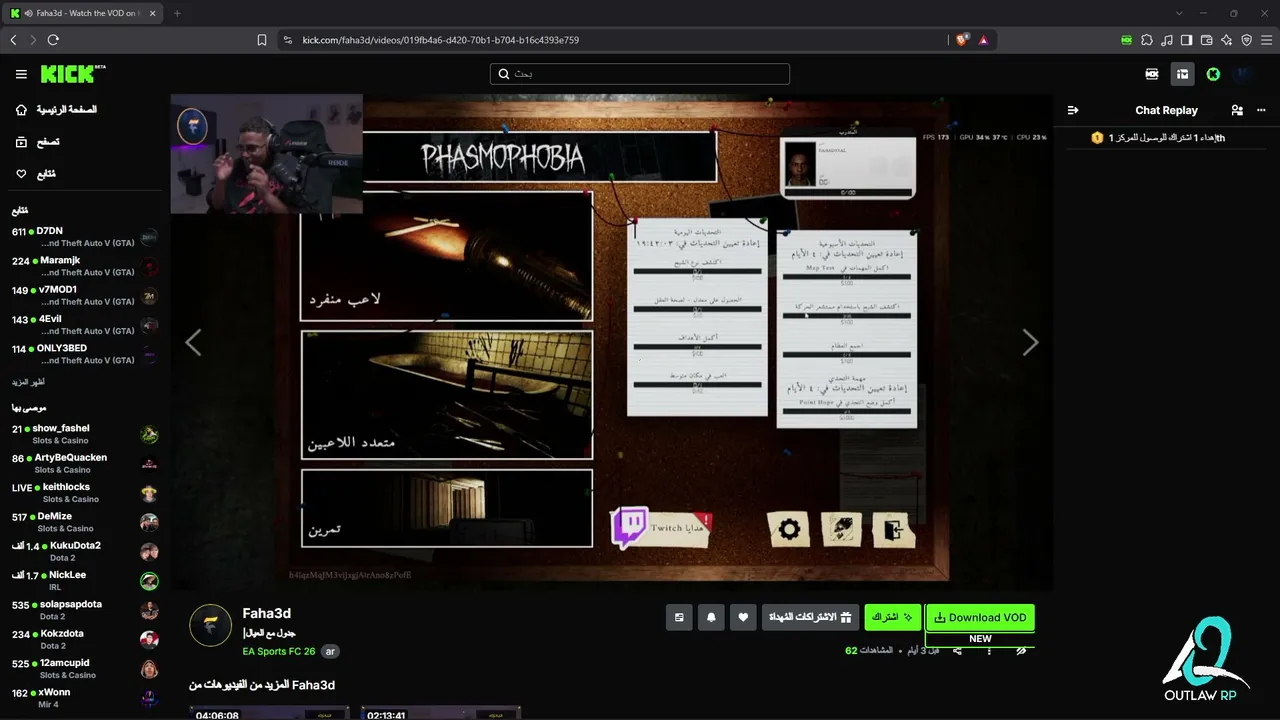
Task: Click the Kick logo
Action: pos(73,74)
